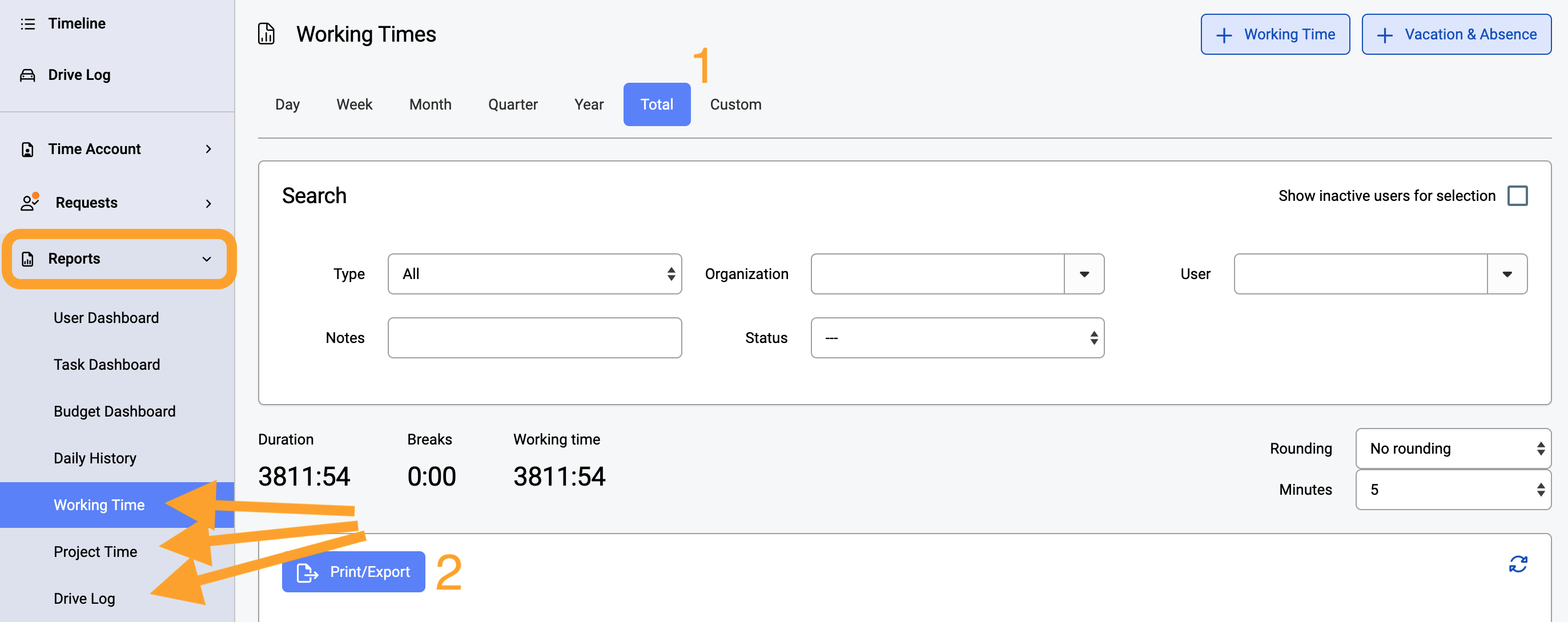This screenshot has width=1568, height=622.
Task: Open the User dropdown arrow
Action: [x=1506, y=274]
